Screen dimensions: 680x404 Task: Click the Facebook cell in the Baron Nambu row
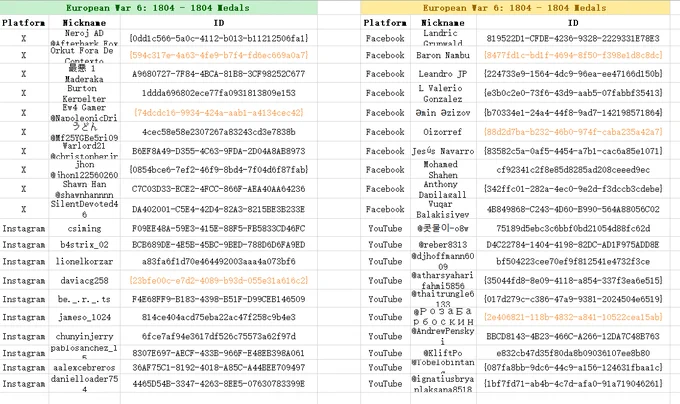coord(385,55)
